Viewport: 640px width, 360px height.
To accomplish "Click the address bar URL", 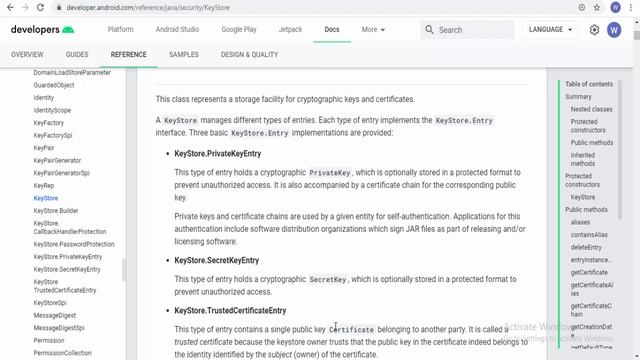I will click(x=148, y=7).
